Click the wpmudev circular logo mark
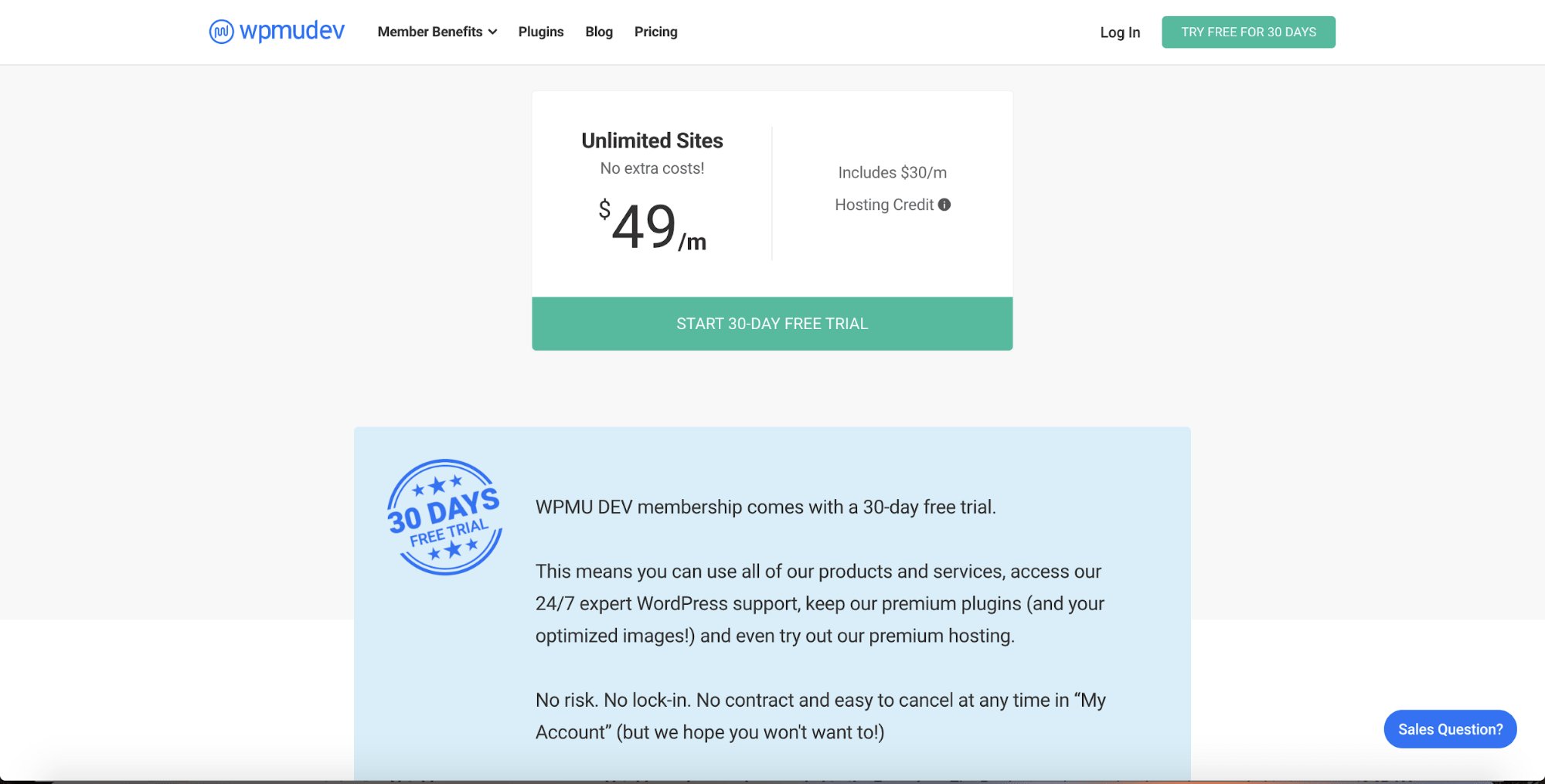Image resolution: width=1545 pixels, height=784 pixels. (x=220, y=31)
